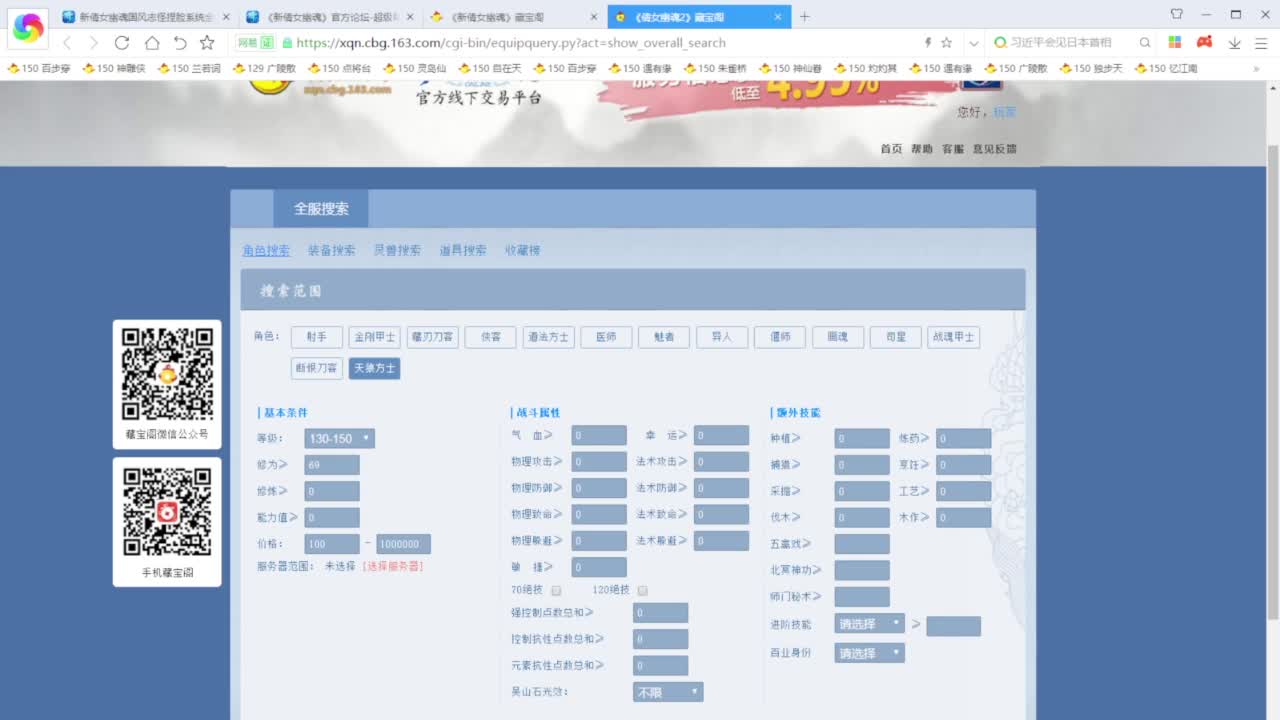Enable the 70绝技 checkbox
This screenshot has height=720, width=1280.
(556, 590)
